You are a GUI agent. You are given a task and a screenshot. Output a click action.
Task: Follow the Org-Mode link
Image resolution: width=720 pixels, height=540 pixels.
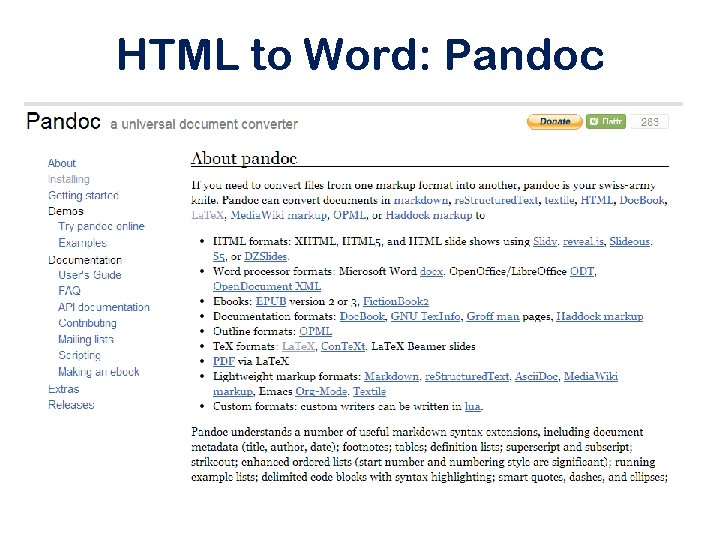point(321,392)
